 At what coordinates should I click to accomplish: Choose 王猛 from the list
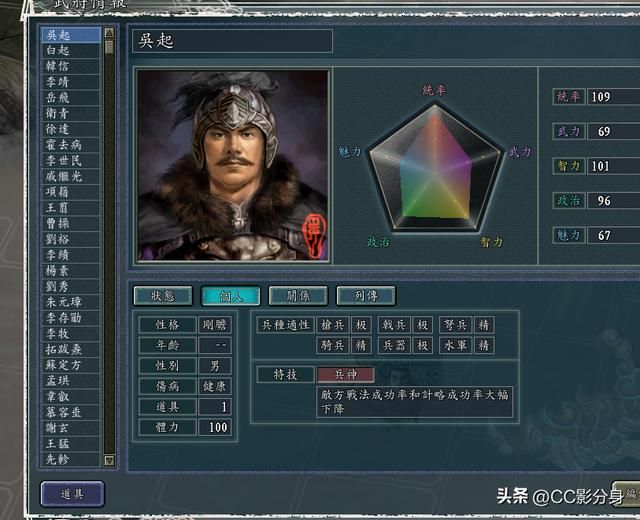tap(71, 444)
